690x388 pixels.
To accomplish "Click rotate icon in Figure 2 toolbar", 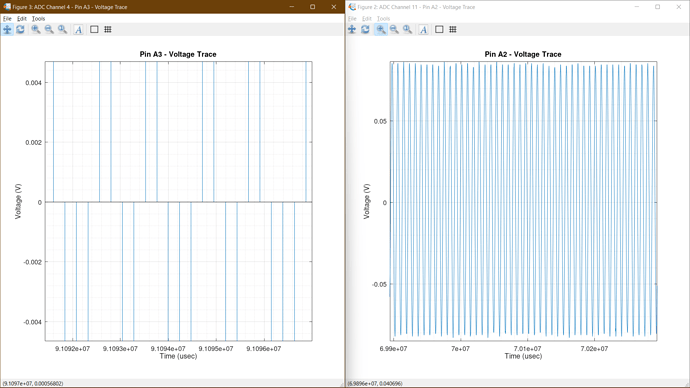I will (365, 29).
